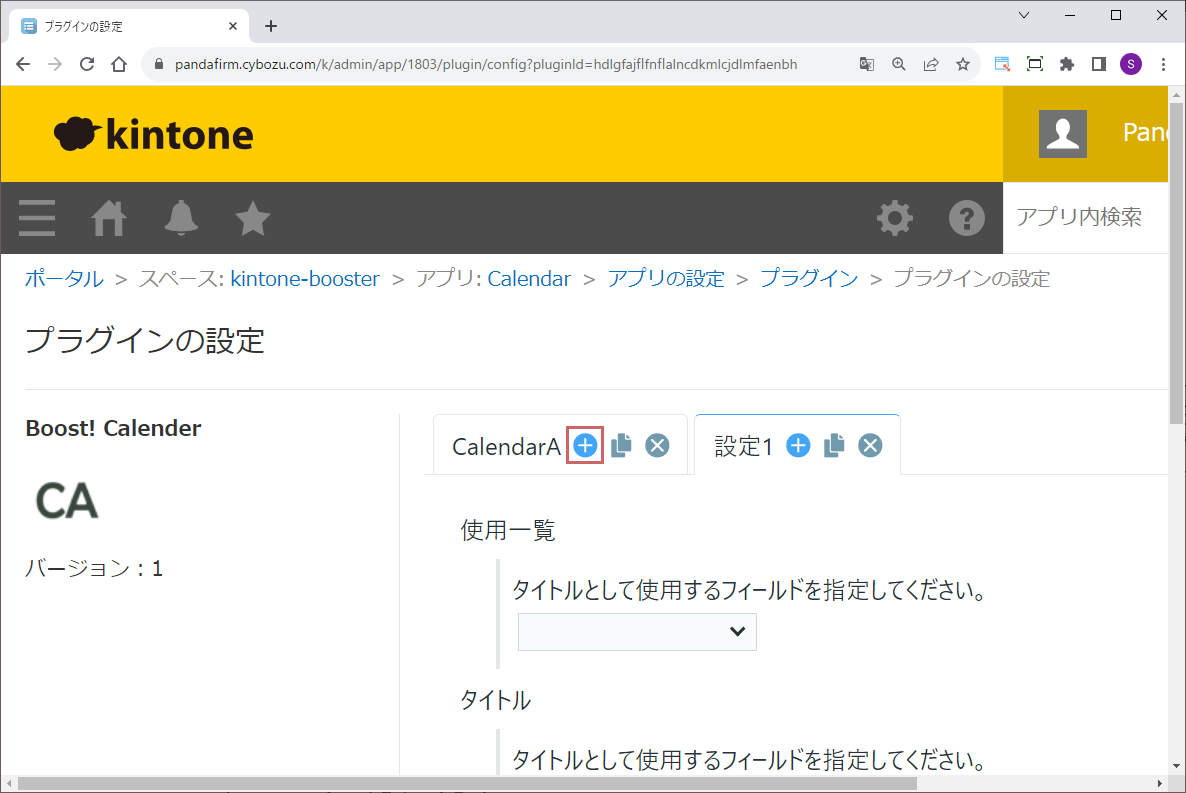Open the favorites star in kintone bar
The image size is (1186, 793).
[253, 218]
